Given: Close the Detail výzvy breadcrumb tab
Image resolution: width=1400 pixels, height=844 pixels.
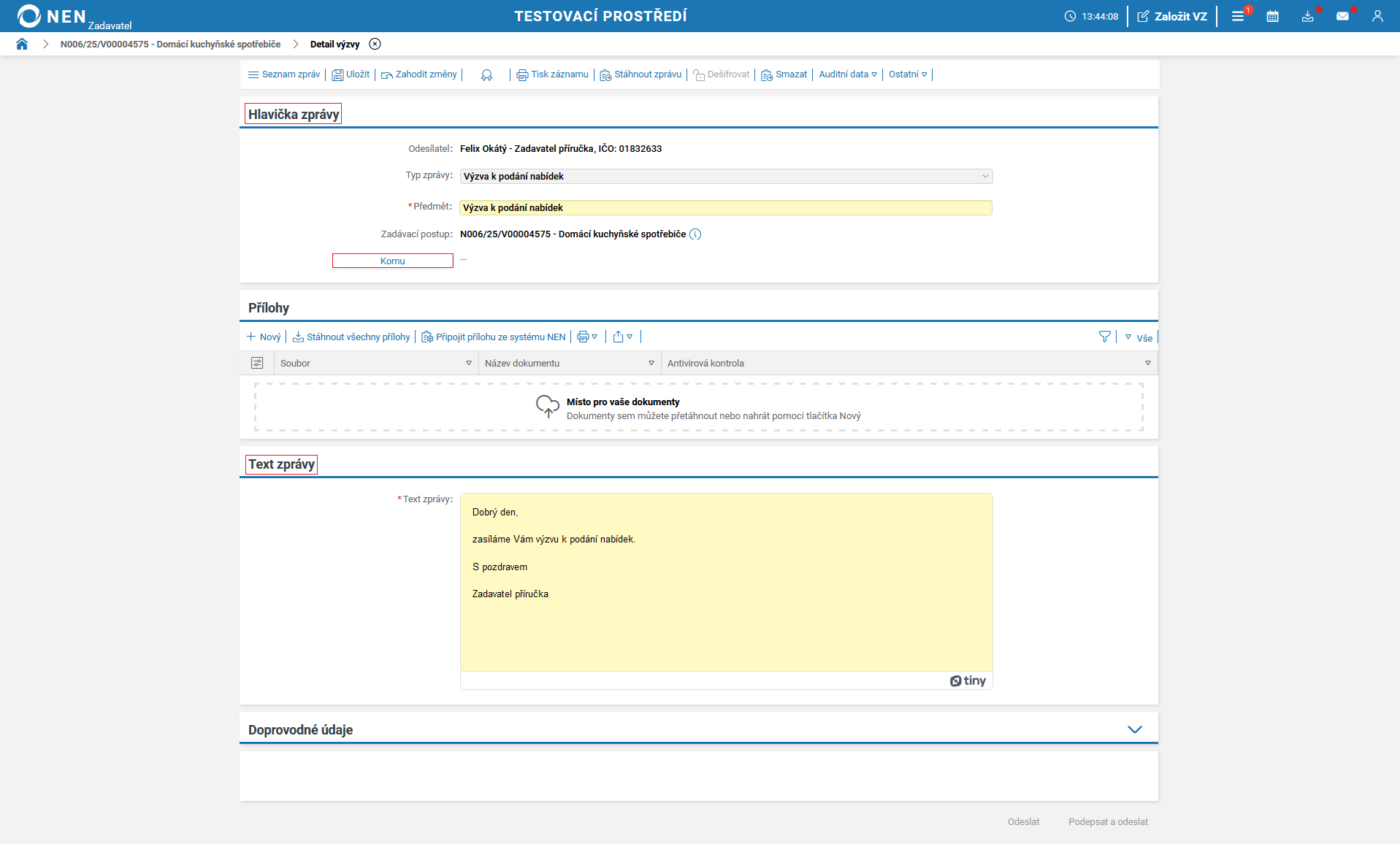Looking at the screenshot, I should click(375, 44).
